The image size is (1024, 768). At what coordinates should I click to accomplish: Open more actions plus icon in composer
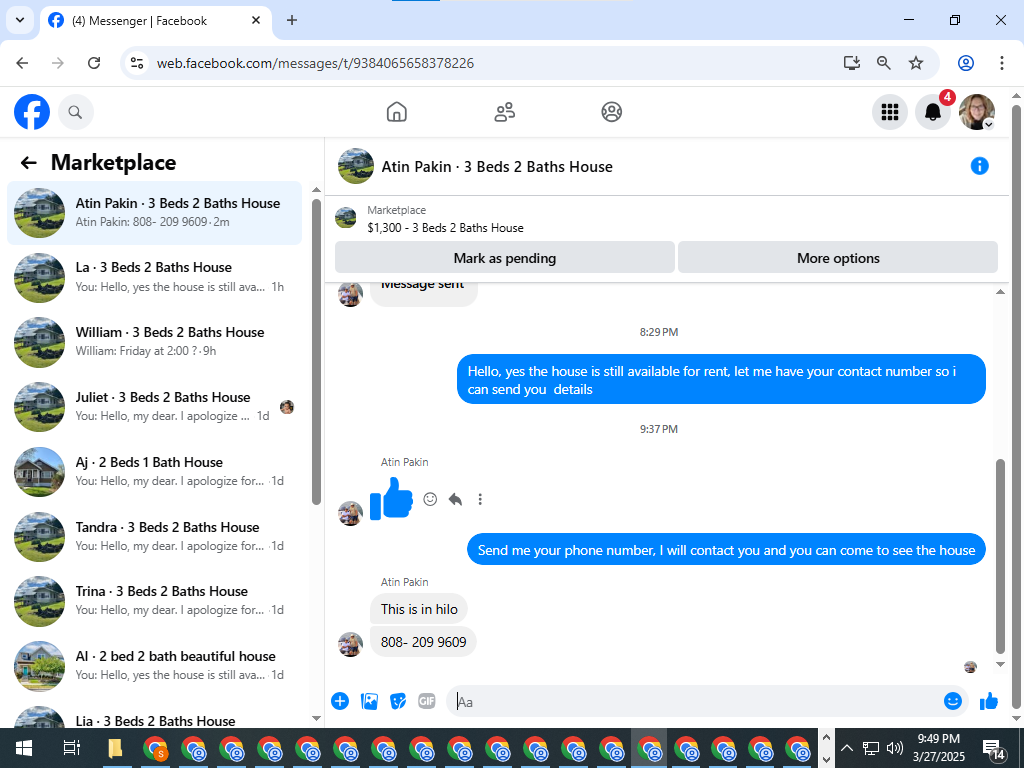click(340, 701)
